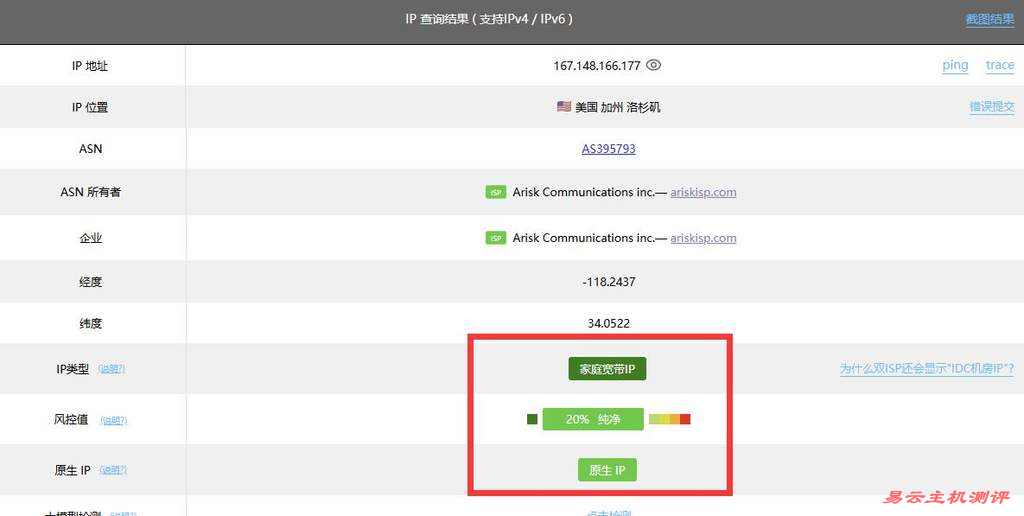
Task: Click the 风控值 row label
Action: pyautogui.click(x=71, y=419)
